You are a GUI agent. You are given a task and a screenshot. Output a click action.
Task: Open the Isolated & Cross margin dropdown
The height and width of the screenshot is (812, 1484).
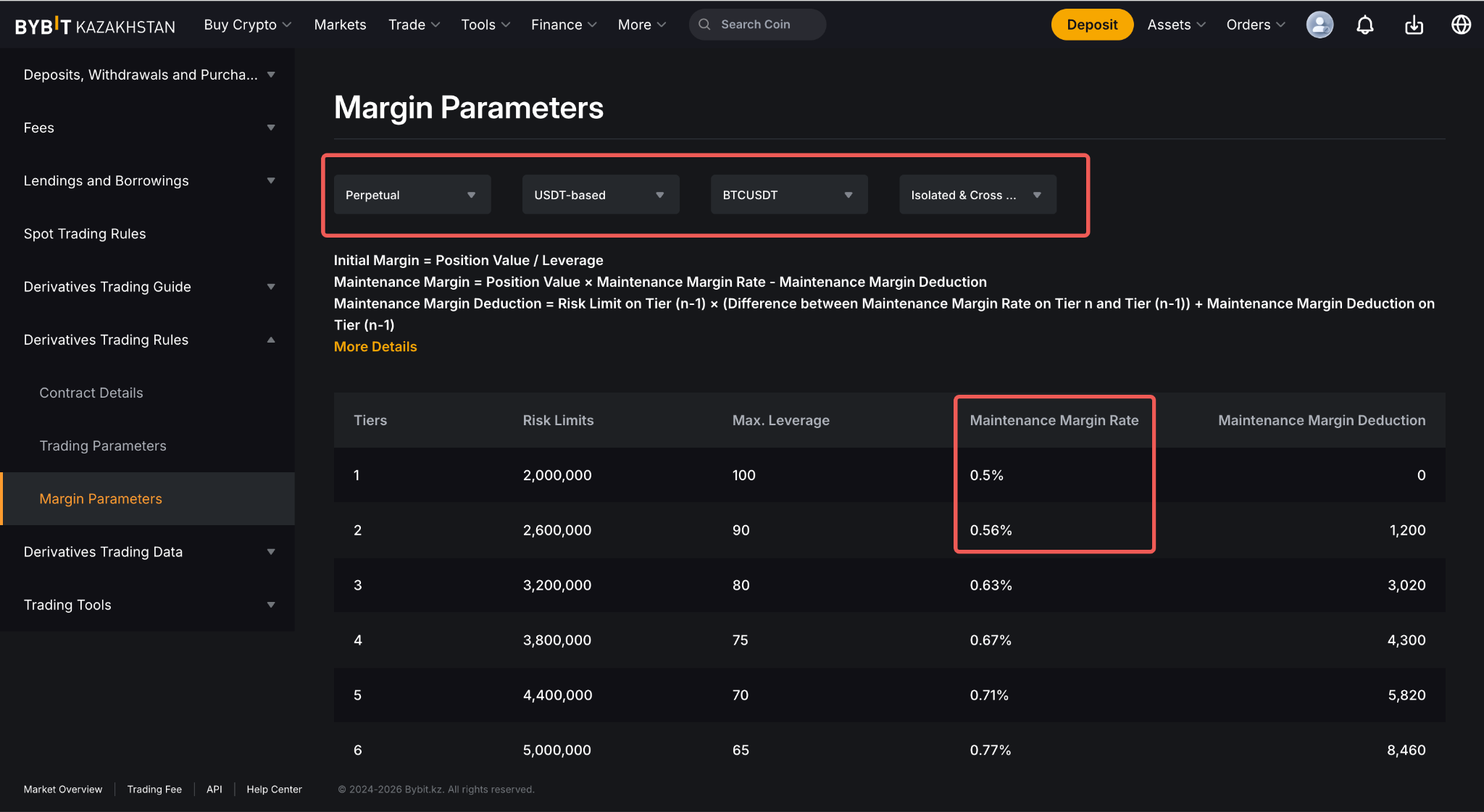[x=977, y=195]
